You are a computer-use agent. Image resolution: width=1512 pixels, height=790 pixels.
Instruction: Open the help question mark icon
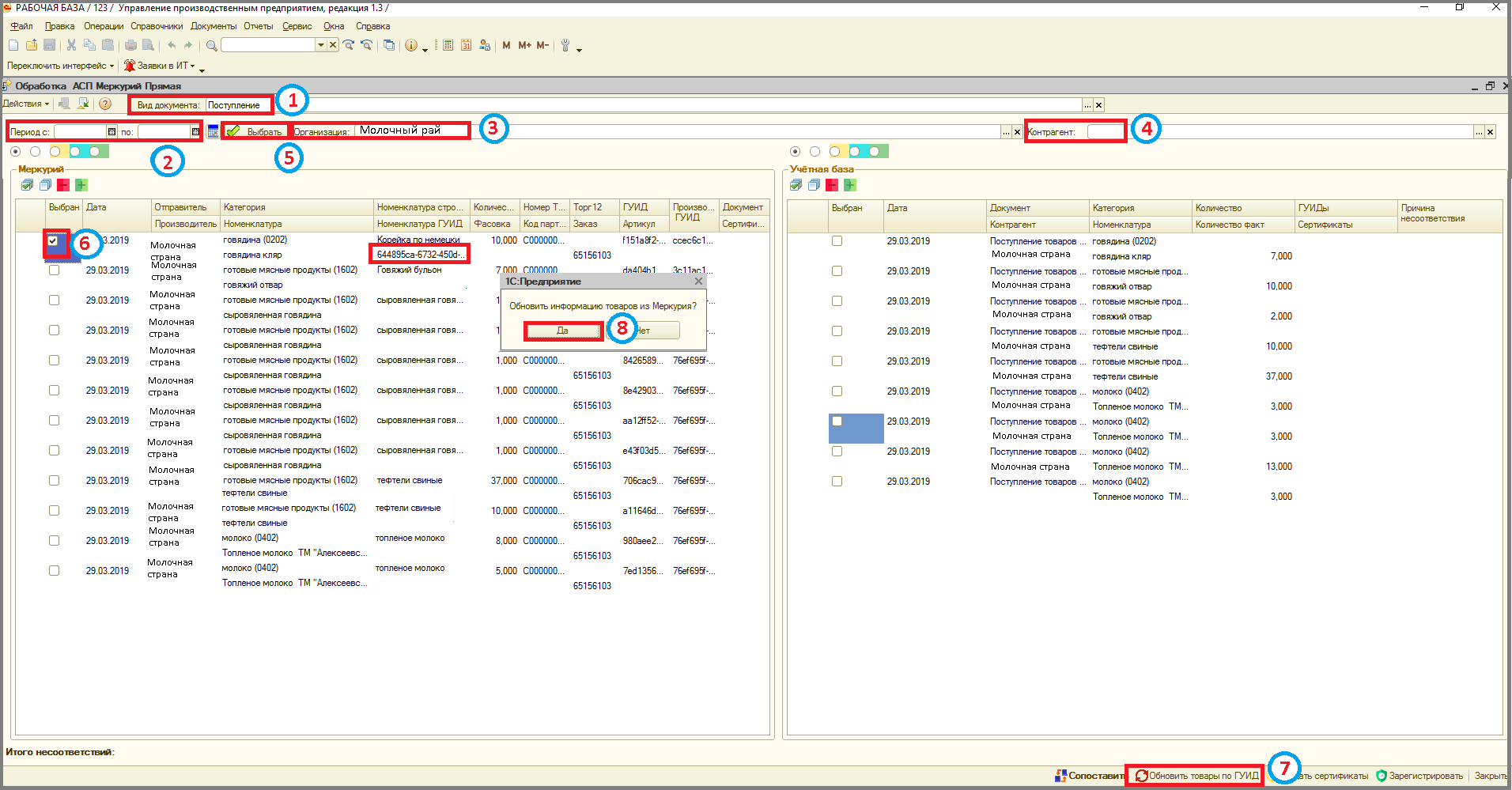point(105,104)
